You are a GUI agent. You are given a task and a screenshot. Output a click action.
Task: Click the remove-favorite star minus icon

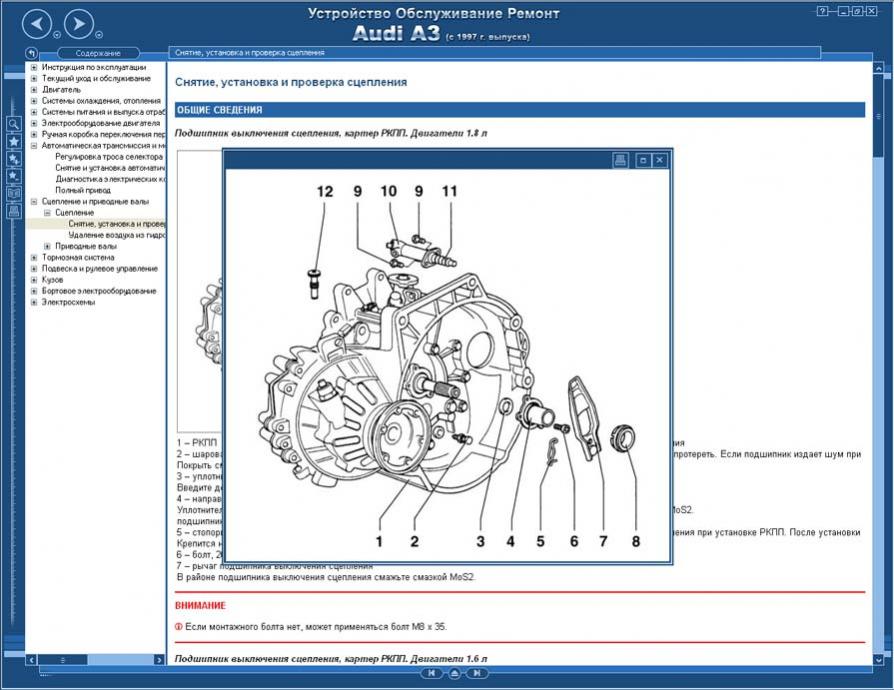click(14, 176)
